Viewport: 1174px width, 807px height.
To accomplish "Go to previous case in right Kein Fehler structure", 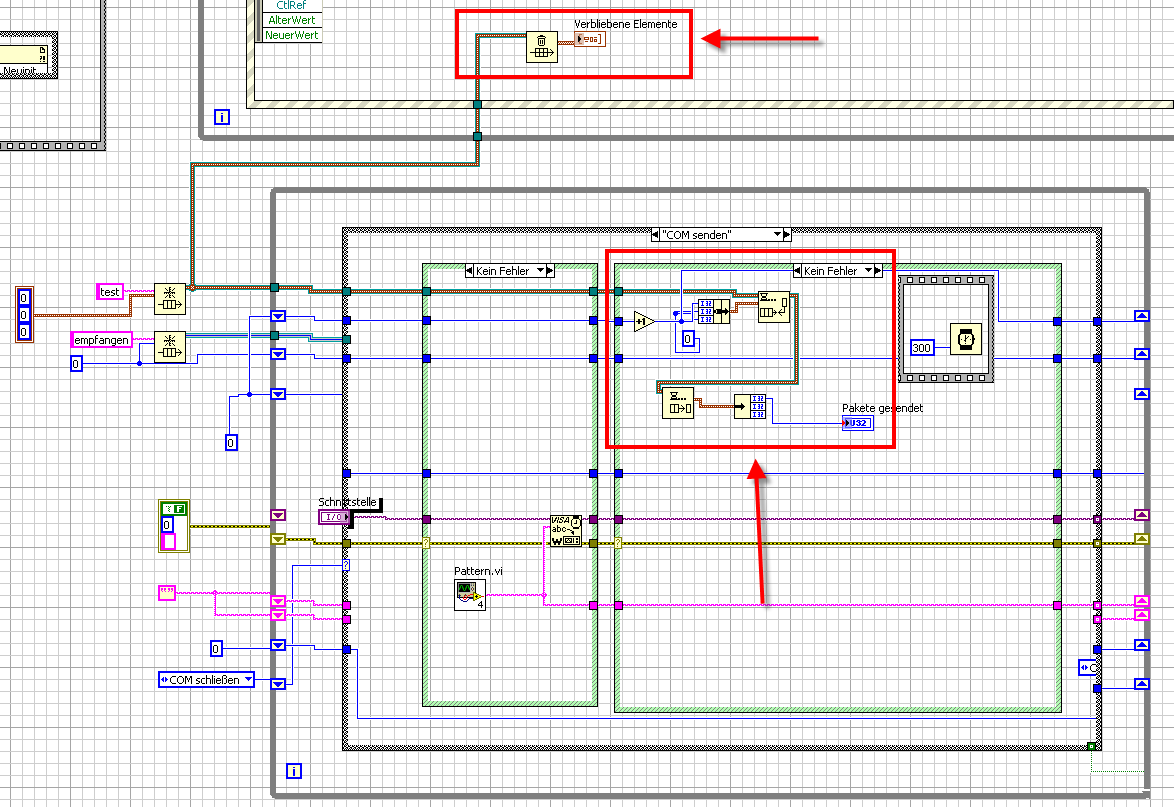I will [x=797, y=270].
